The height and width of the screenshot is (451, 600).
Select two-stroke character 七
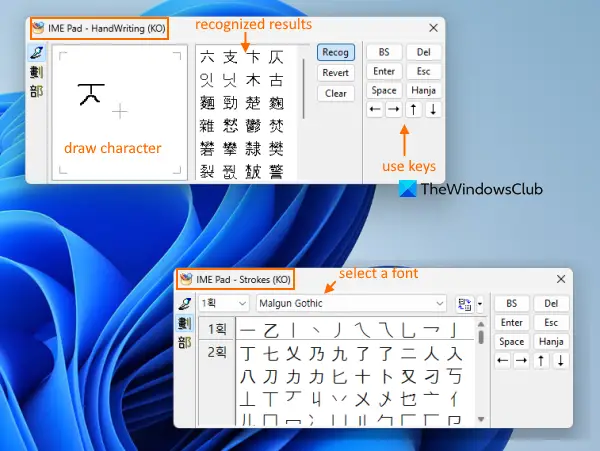click(x=271, y=353)
